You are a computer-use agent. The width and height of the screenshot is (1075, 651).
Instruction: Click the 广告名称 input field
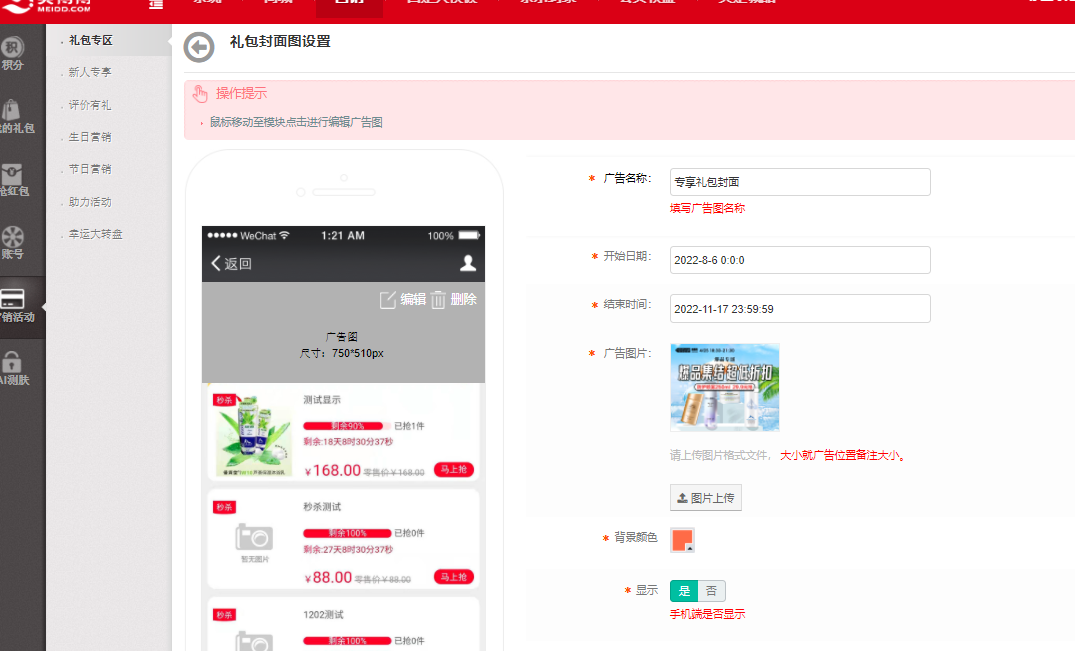pos(800,182)
